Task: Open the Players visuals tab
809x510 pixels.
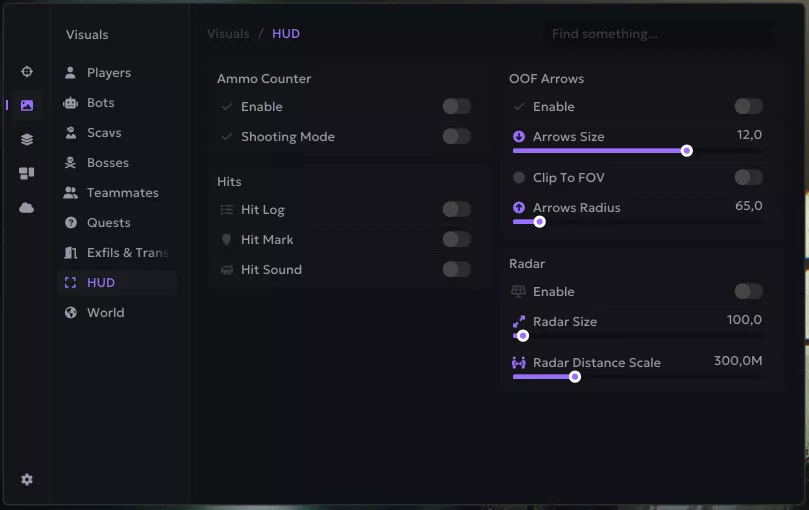Action: click(x=108, y=73)
